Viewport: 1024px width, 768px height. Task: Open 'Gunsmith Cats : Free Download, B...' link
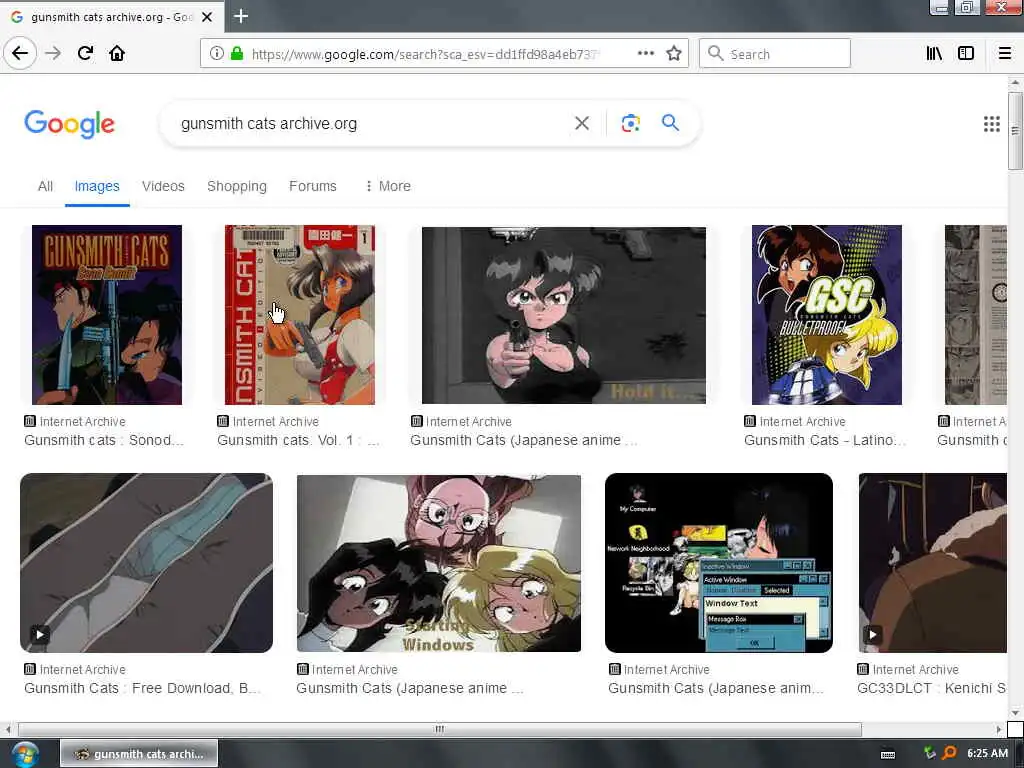[142, 688]
